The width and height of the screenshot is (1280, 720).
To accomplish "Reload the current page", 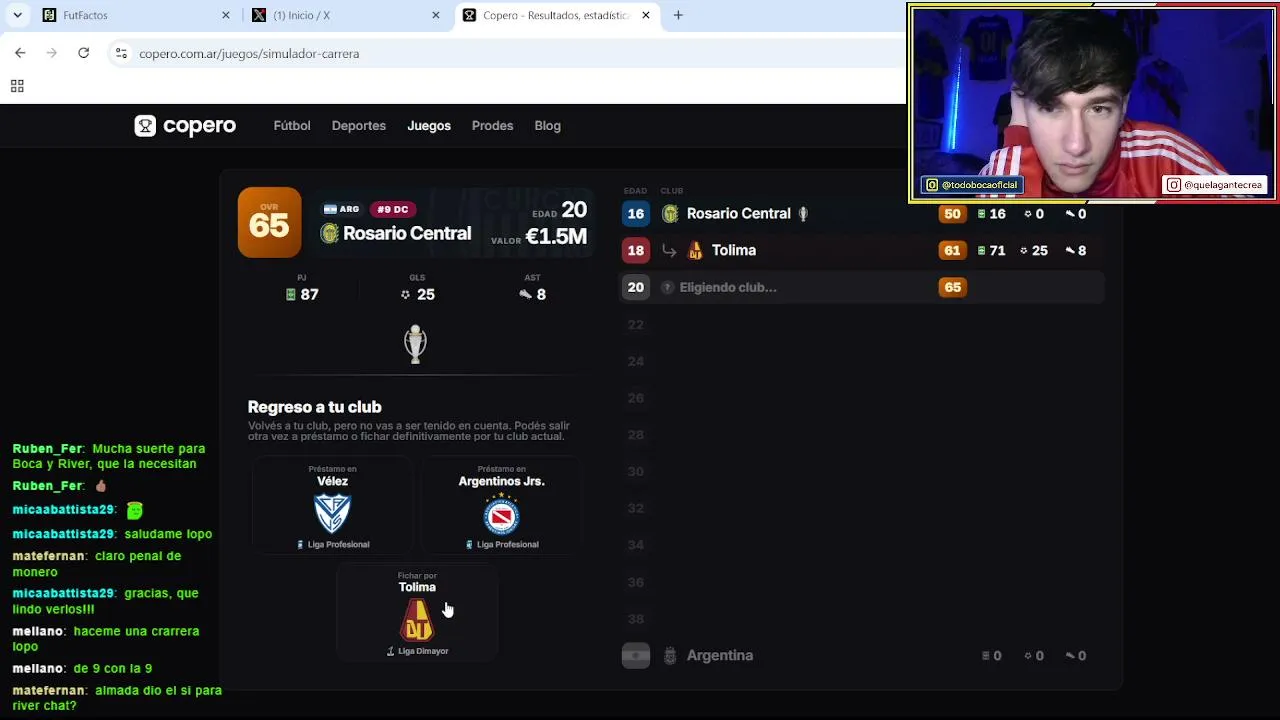I will tap(84, 53).
